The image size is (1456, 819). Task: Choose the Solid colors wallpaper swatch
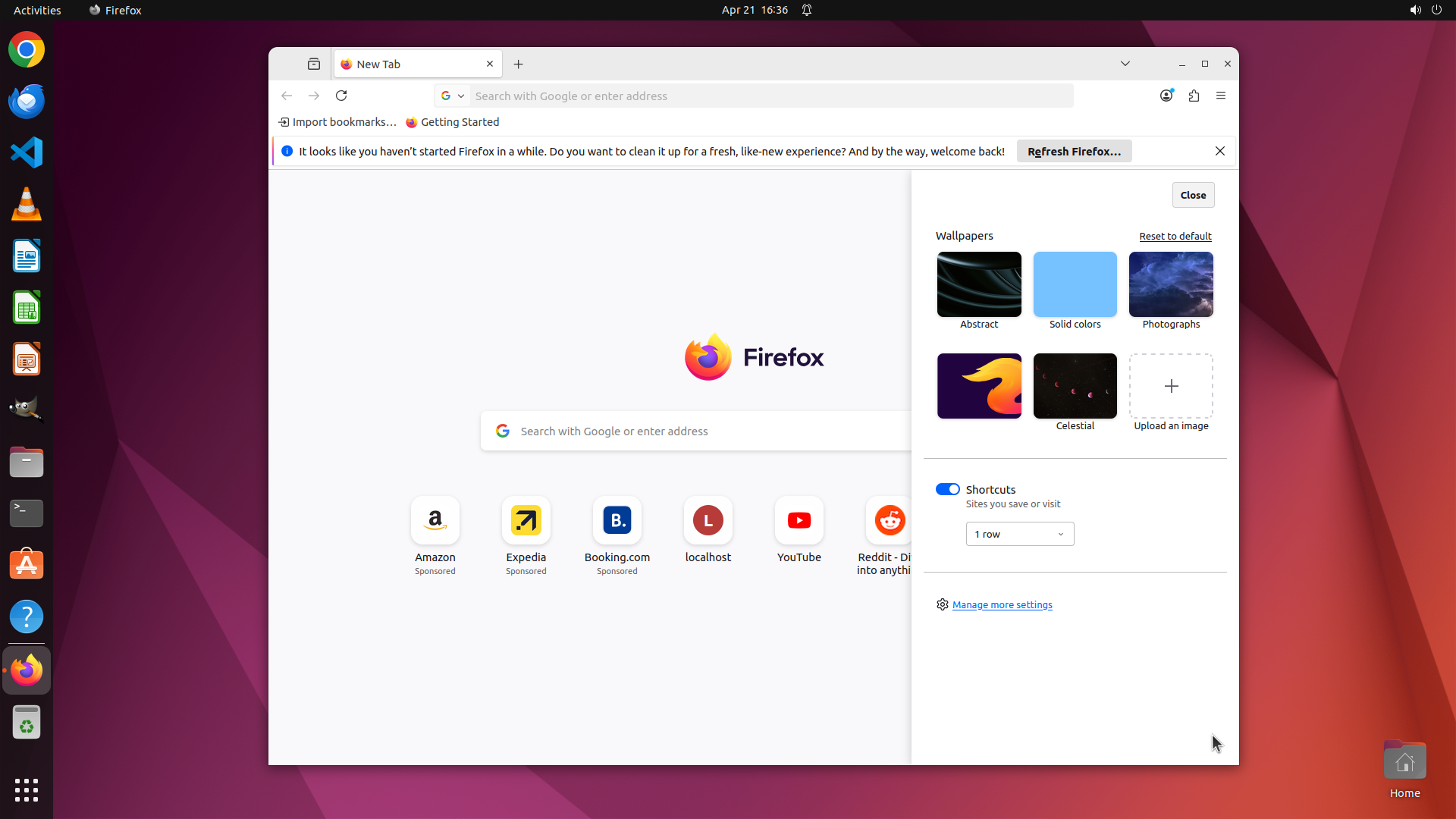point(1075,284)
